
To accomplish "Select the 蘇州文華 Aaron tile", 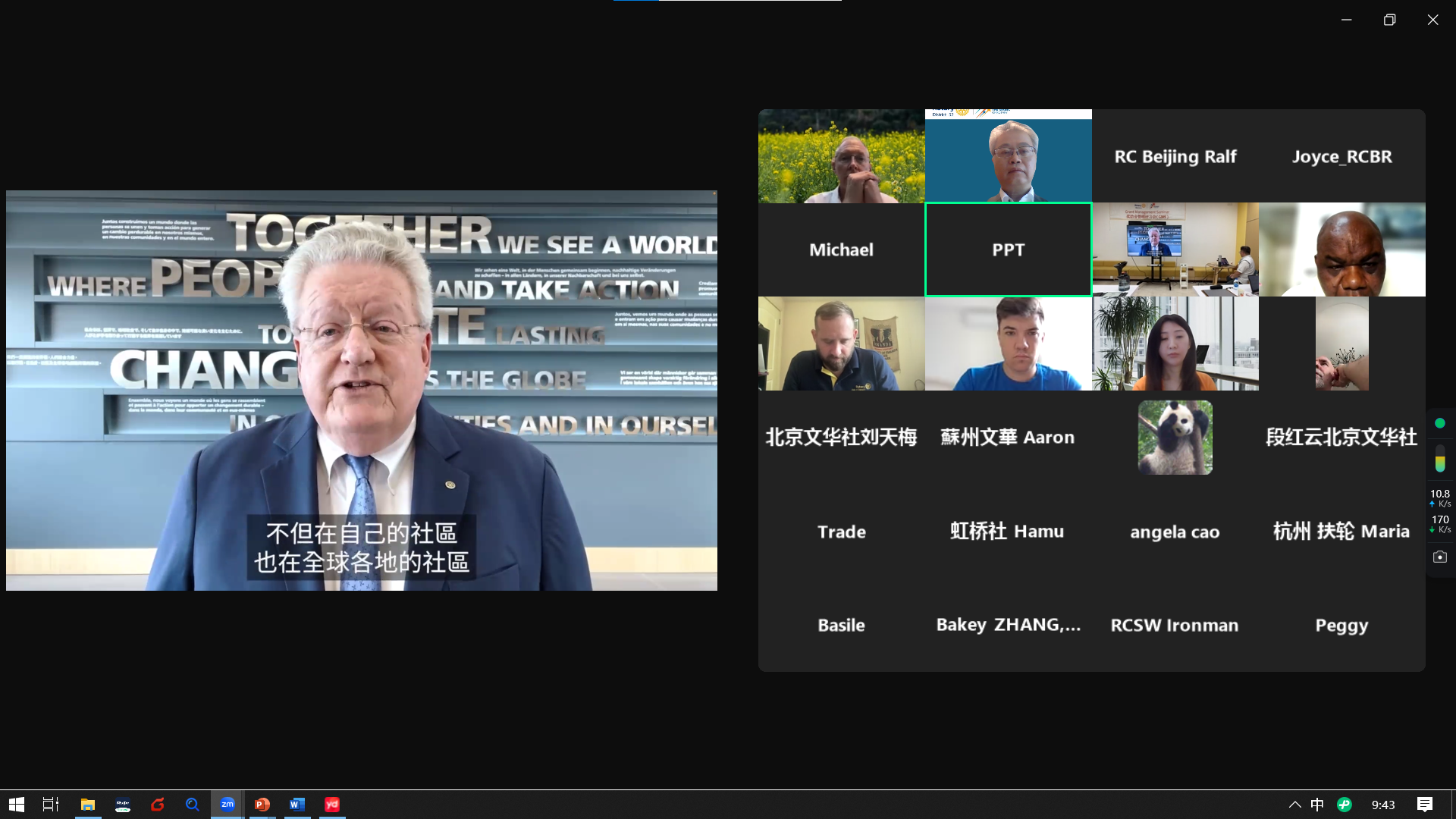I will (1009, 438).
